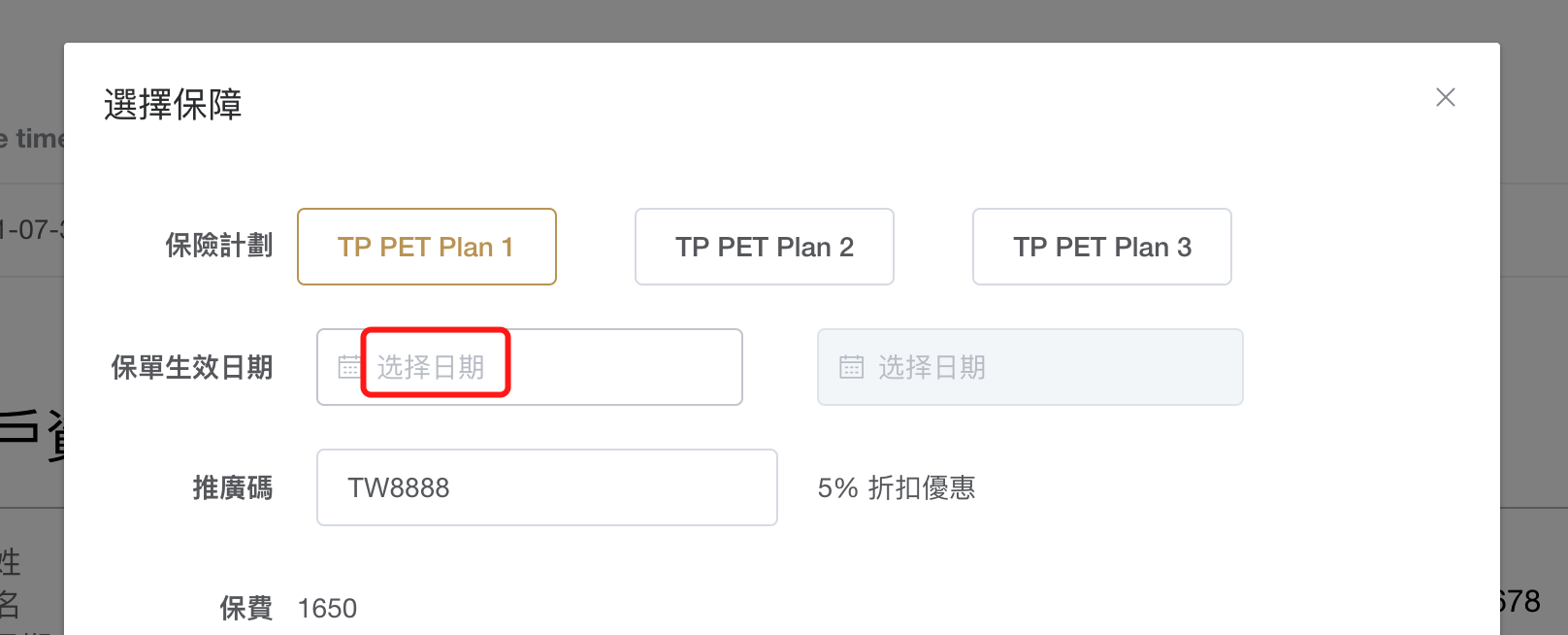Click the 保單生效日期 label
Image resolution: width=1568 pixels, height=635 pixels.
pyautogui.click(x=192, y=367)
